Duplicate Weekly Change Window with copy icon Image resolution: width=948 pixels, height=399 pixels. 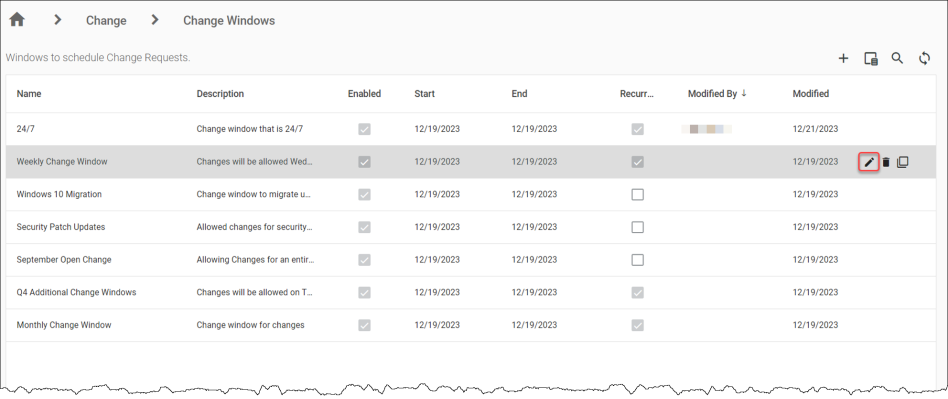tap(903, 162)
